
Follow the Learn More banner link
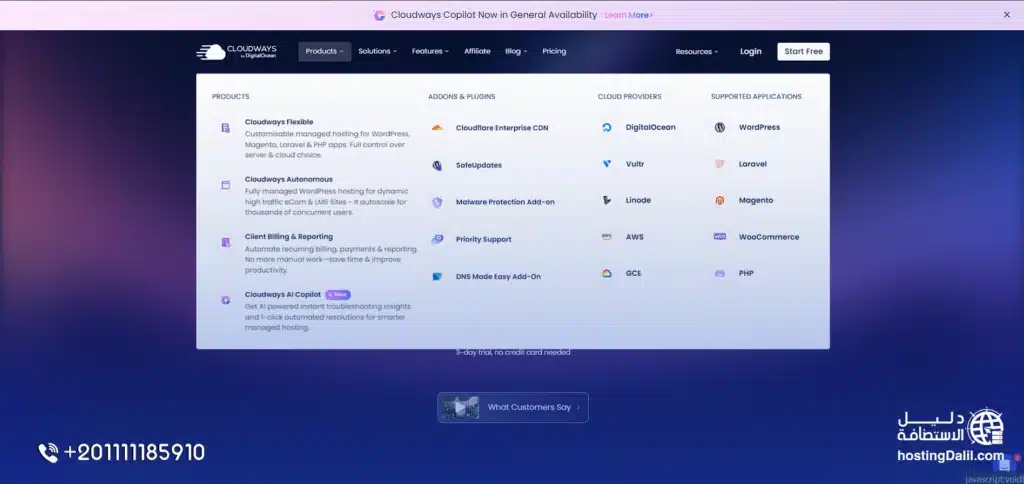(627, 15)
